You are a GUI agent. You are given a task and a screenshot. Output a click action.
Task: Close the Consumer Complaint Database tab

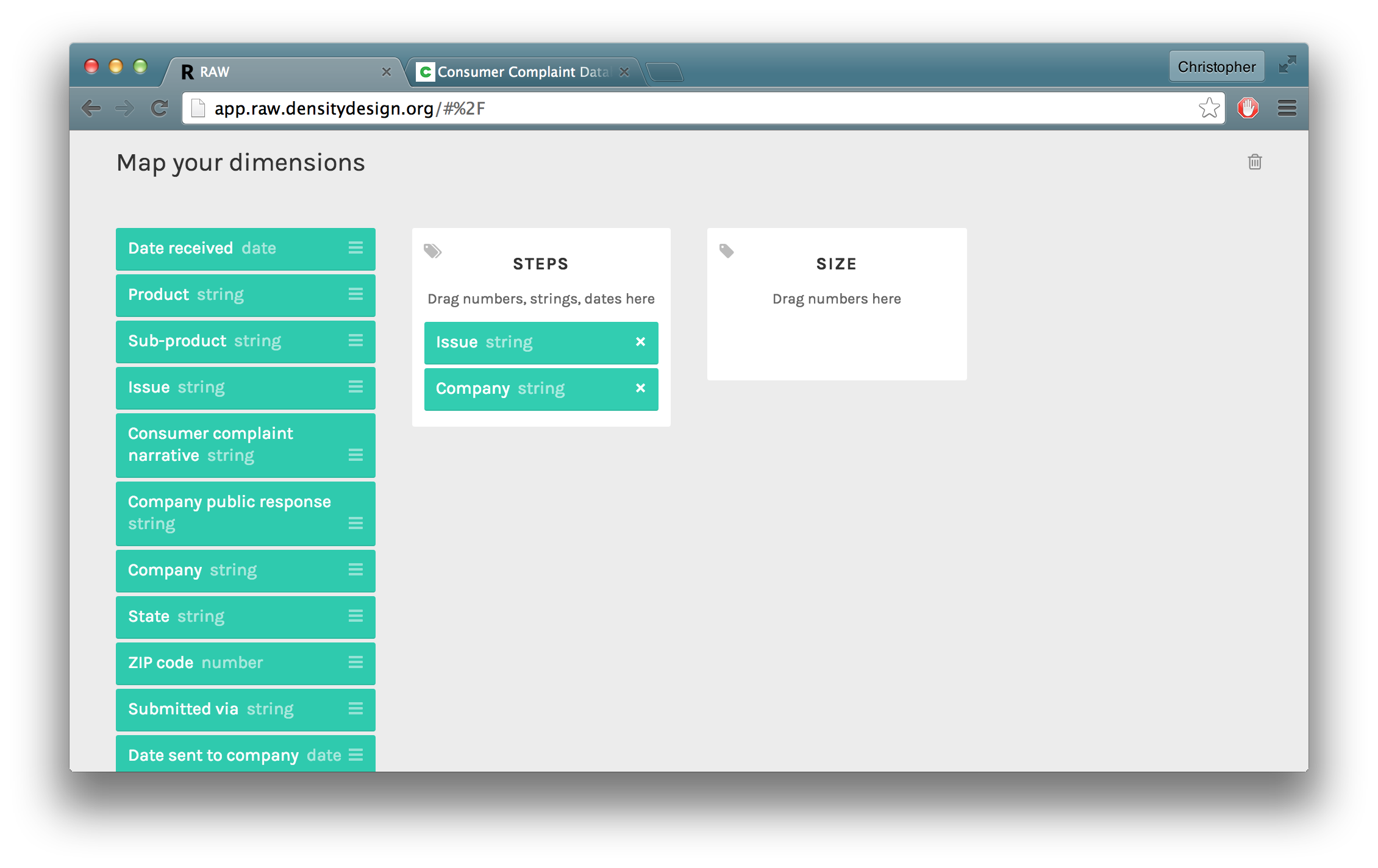point(624,72)
